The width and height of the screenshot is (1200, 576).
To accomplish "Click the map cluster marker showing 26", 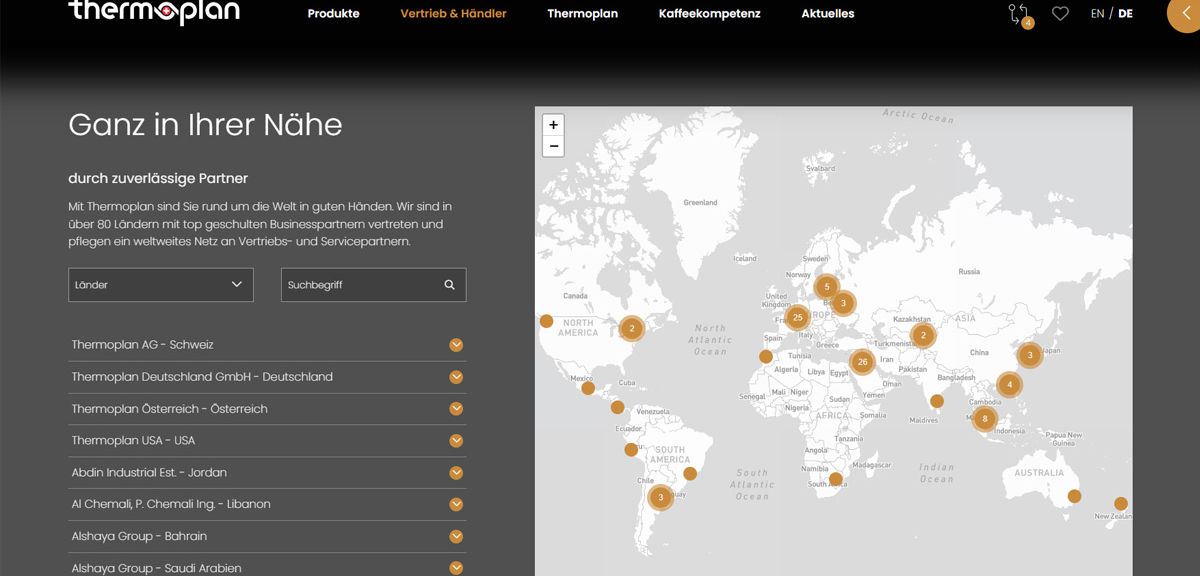I will tap(862, 362).
